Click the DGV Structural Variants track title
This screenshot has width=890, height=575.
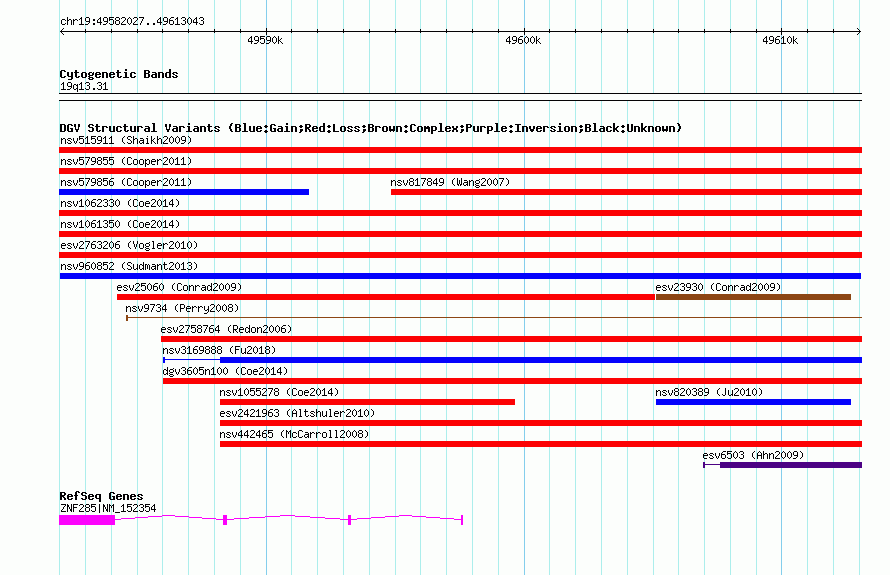click(370, 128)
